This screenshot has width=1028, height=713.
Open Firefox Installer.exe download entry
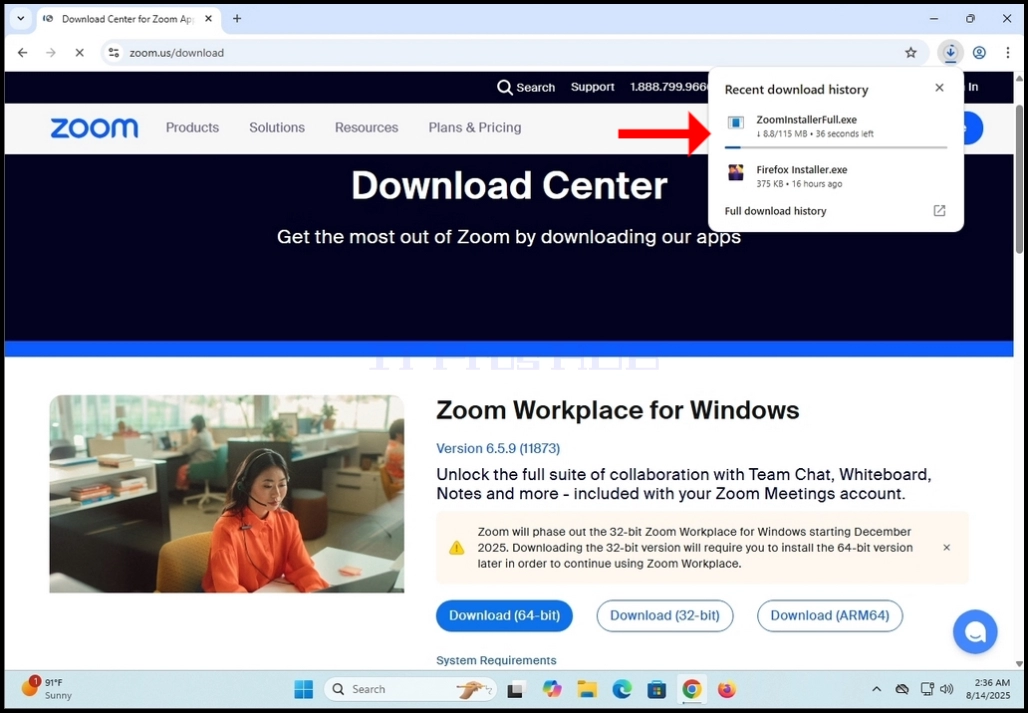pyautogui.click(x=836, y=176)
